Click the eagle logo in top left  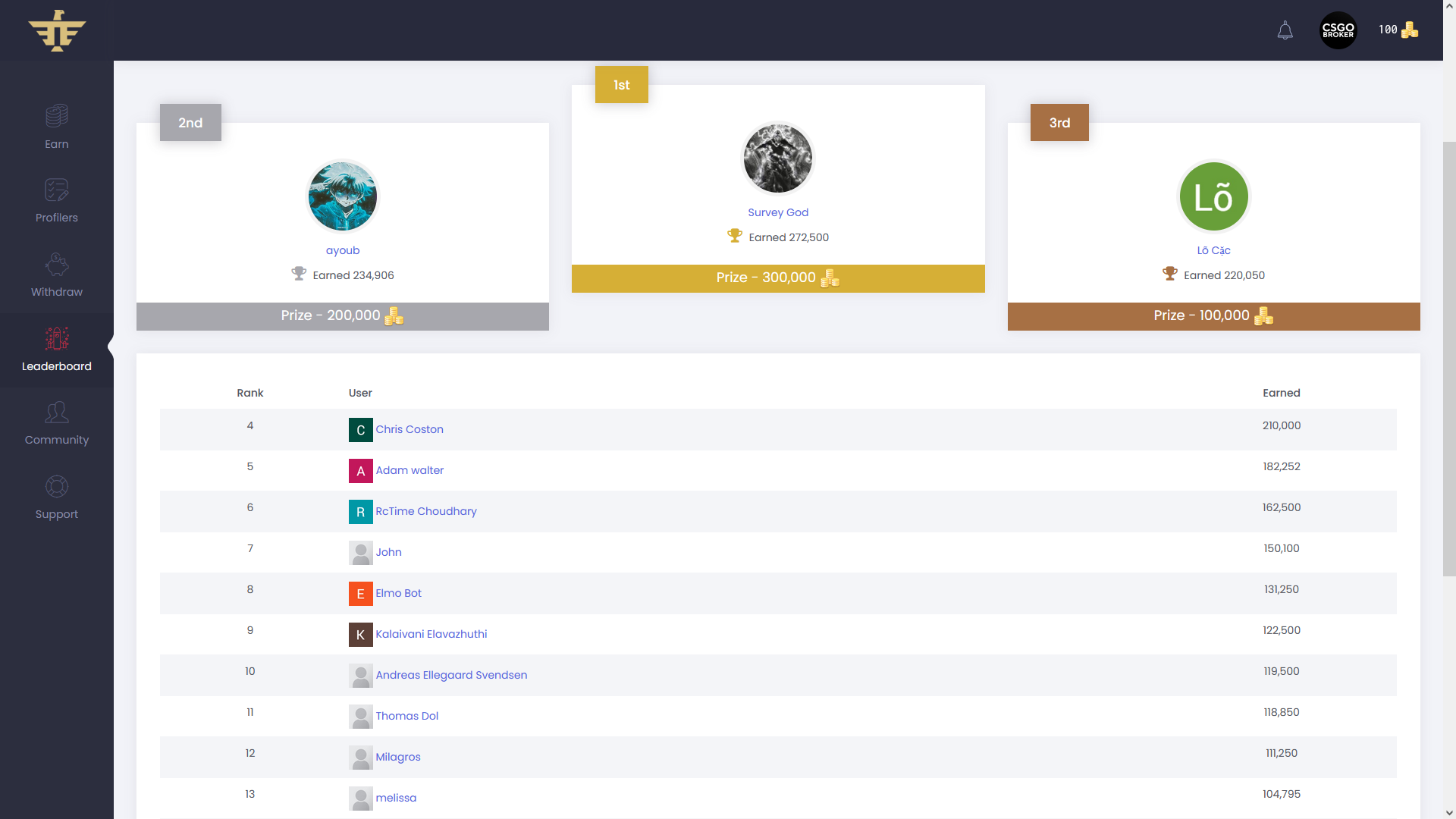[57, 30]
